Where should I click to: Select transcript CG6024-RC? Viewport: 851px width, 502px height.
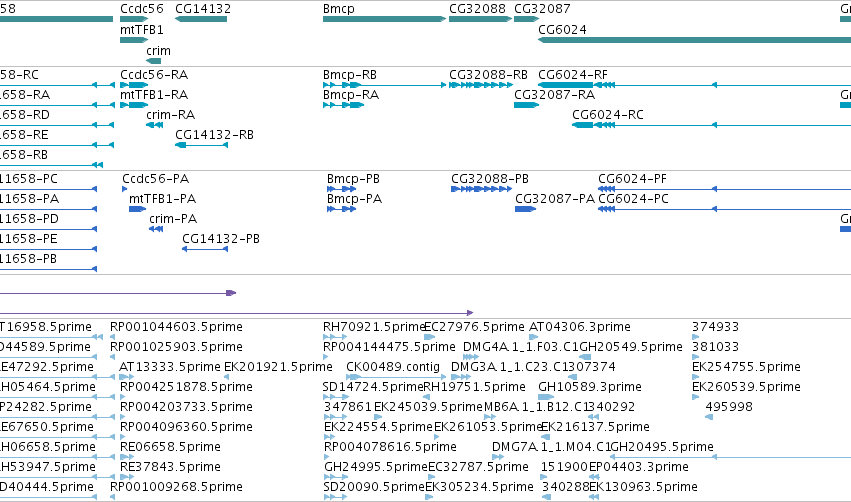click(x=608, y=115)
